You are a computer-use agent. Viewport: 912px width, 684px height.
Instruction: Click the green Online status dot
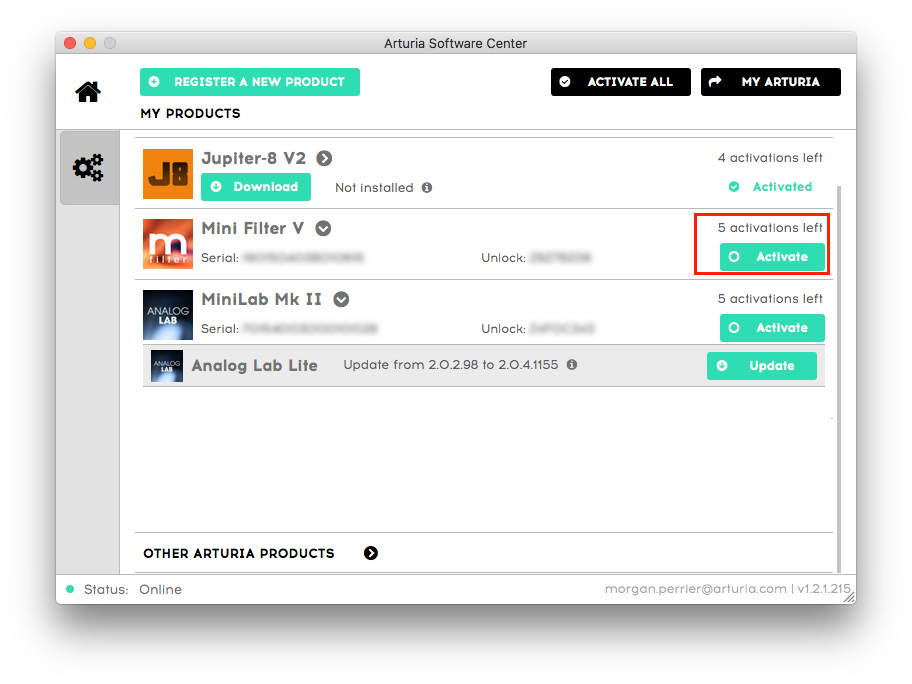click(70, 589)
